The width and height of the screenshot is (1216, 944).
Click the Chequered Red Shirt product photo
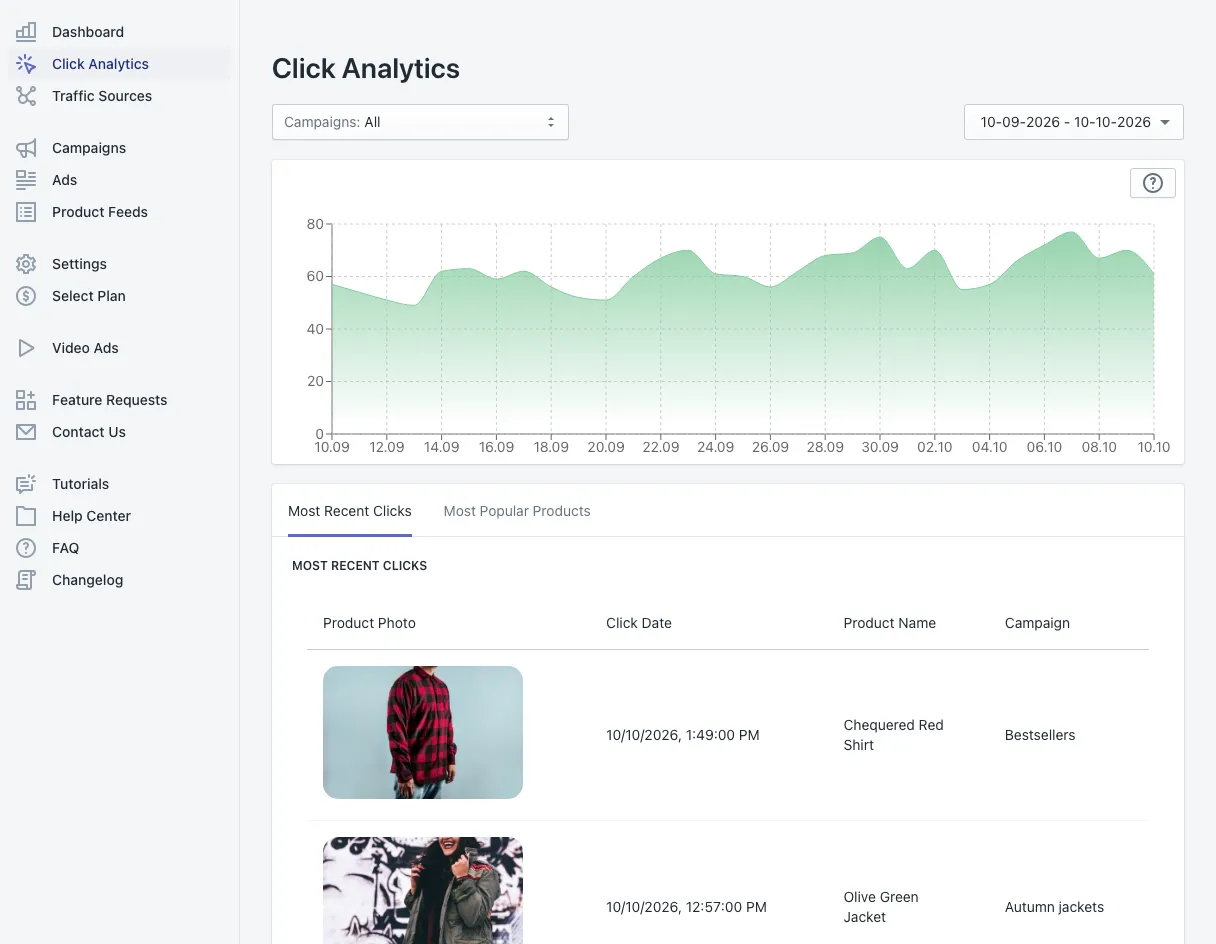(x=423, y=732)
